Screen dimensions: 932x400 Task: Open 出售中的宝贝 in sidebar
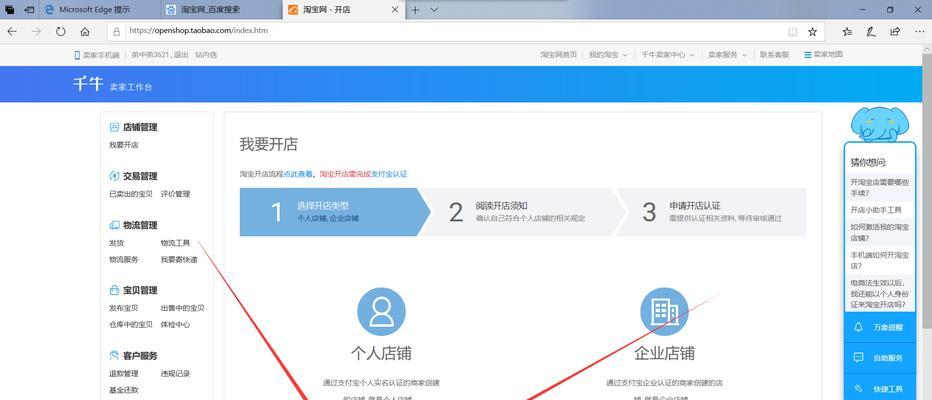click(x=182, y=308)
